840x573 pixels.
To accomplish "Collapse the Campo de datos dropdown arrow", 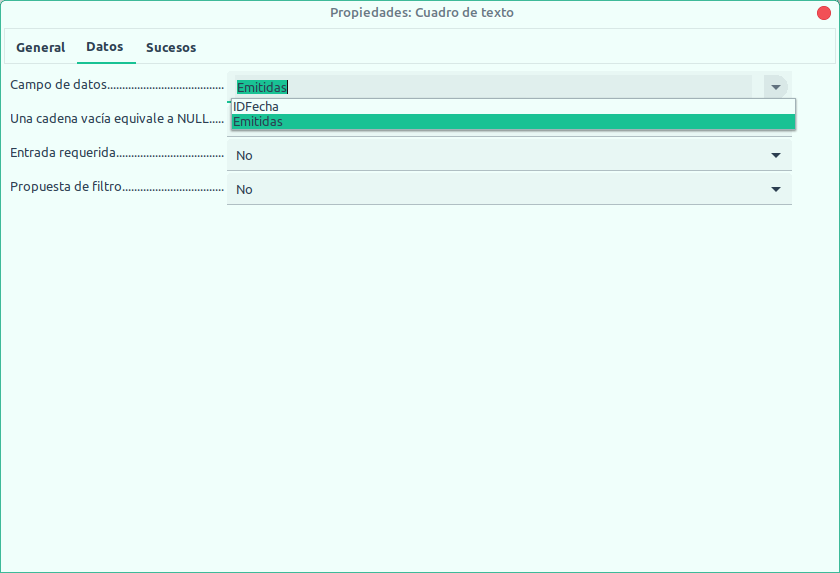I will [x=775, y=87].
